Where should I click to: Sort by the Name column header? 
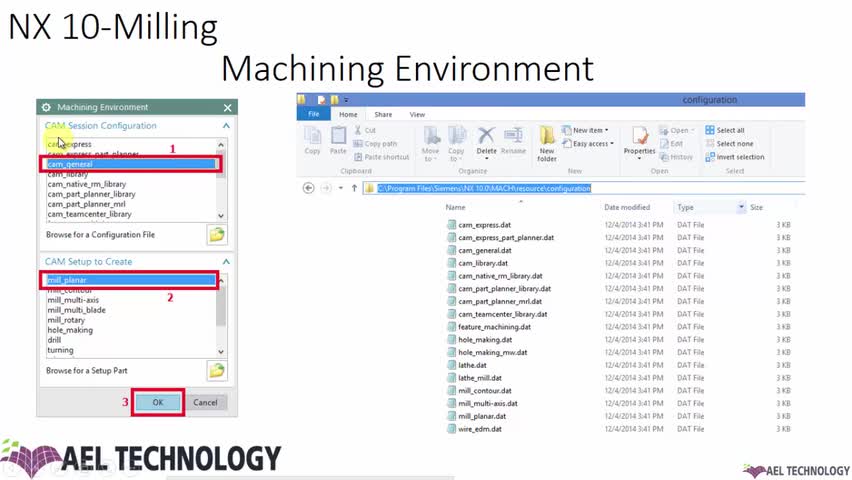455,207
